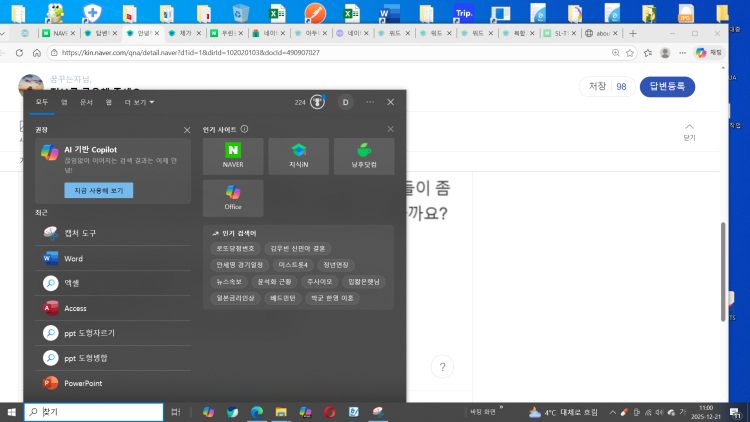750x422 pixels.
Task: Open a new browser tab
Action: click(x=632, y=33)
